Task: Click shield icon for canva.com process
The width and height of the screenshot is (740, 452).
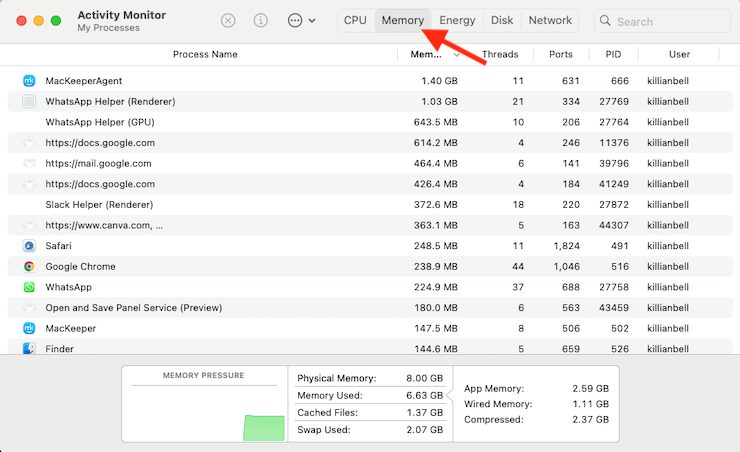Action: coord(29,225)
